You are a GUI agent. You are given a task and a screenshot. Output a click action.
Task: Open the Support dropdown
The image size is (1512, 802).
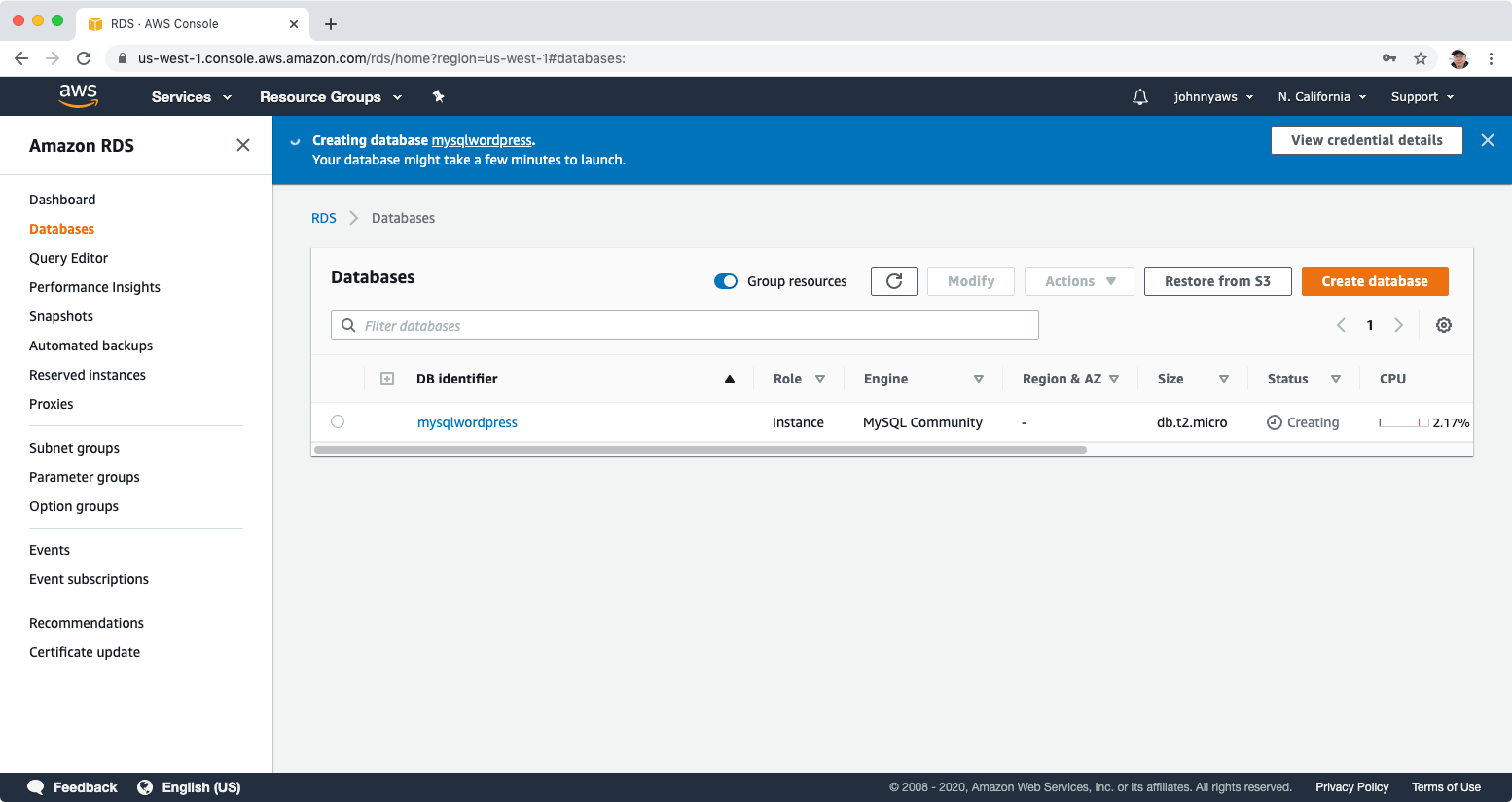pyautogui.click(x=1422, y=97)
